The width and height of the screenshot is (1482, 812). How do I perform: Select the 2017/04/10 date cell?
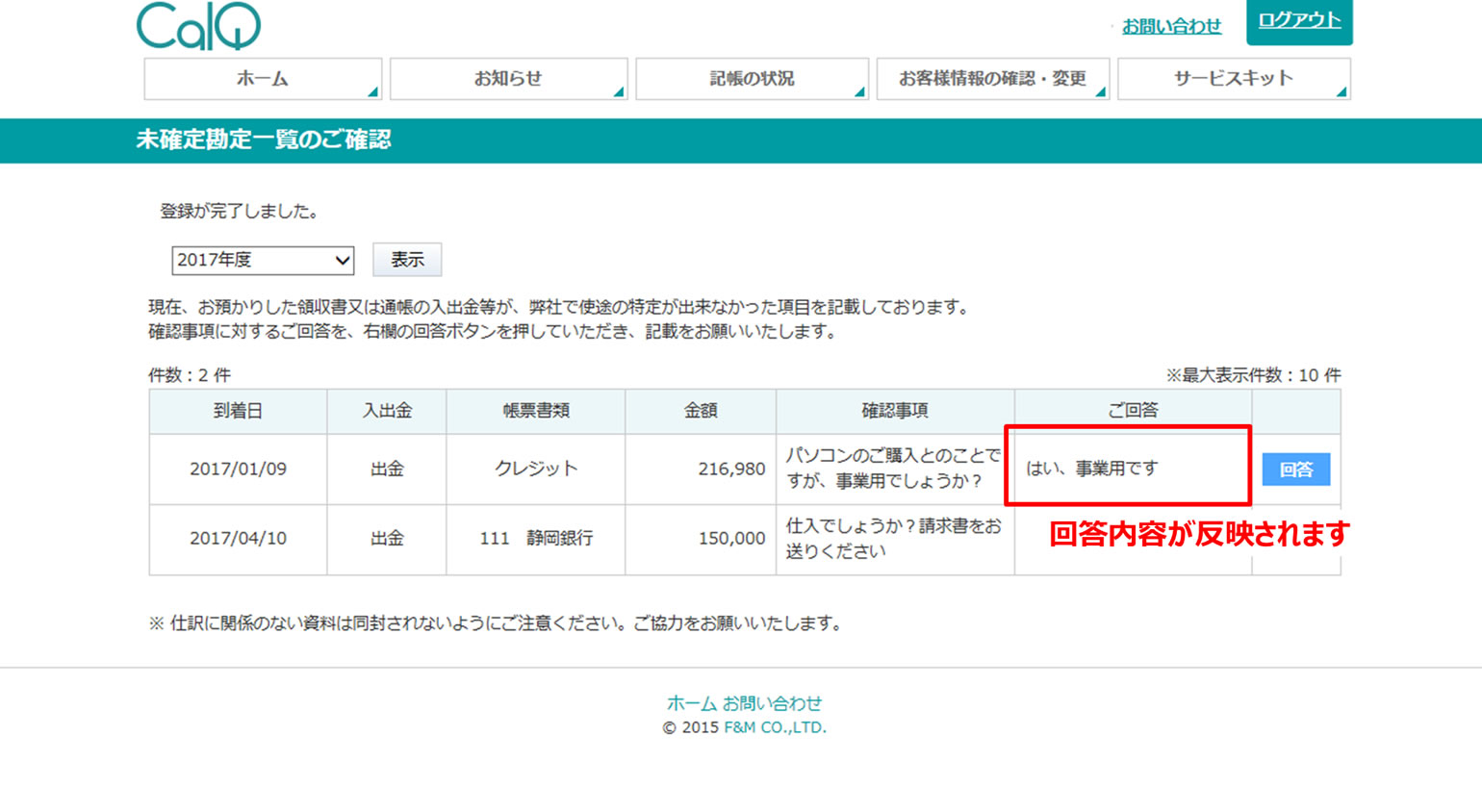pyautogui.click(x=238, y=539)
